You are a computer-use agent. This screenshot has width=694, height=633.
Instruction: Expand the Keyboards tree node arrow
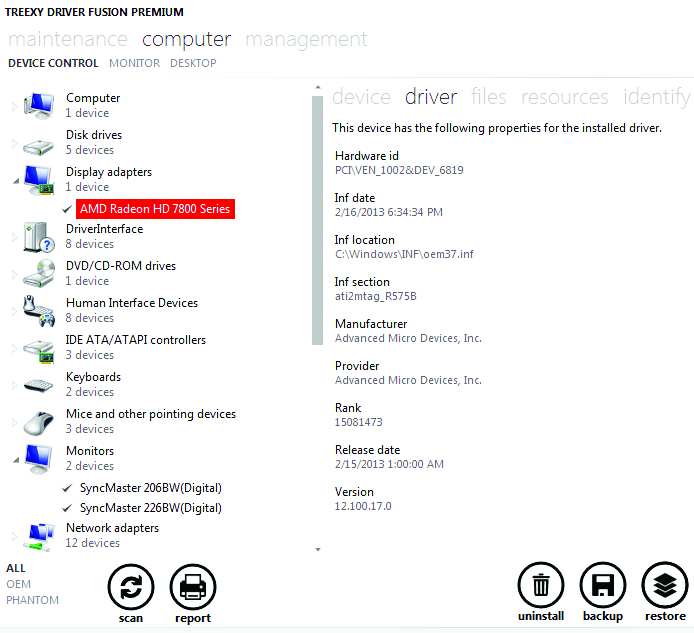(x=14, y=385)
